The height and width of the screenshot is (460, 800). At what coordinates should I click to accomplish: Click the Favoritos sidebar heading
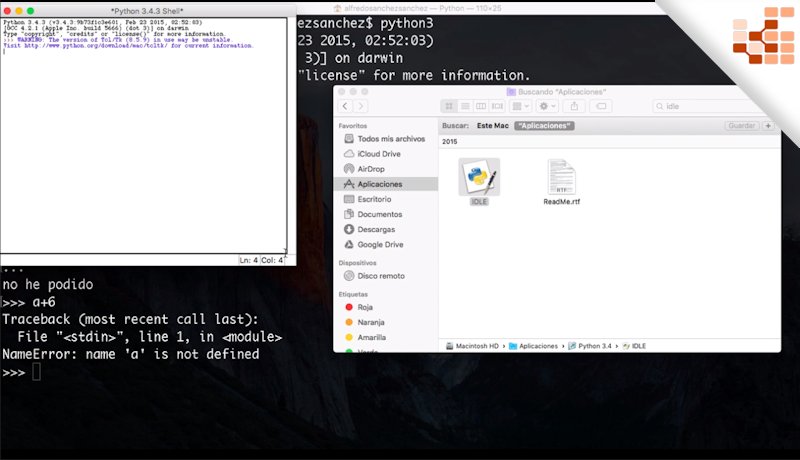pyautogui.click(x=353, y=125)
